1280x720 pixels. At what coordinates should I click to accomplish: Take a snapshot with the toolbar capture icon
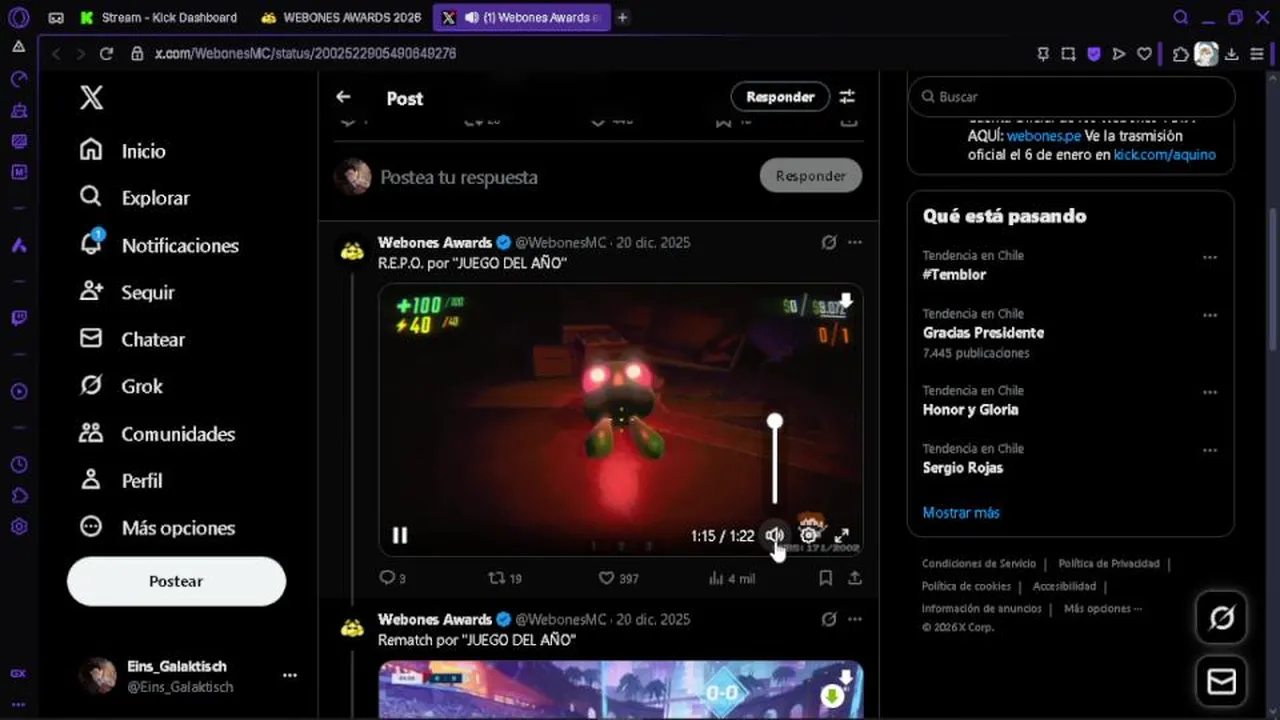coord(1068,54)
